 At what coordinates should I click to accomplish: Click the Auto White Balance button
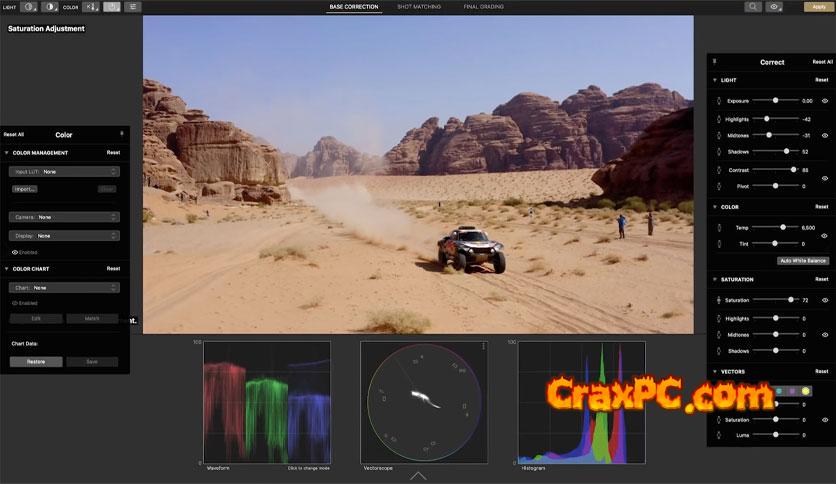[803, 261]
